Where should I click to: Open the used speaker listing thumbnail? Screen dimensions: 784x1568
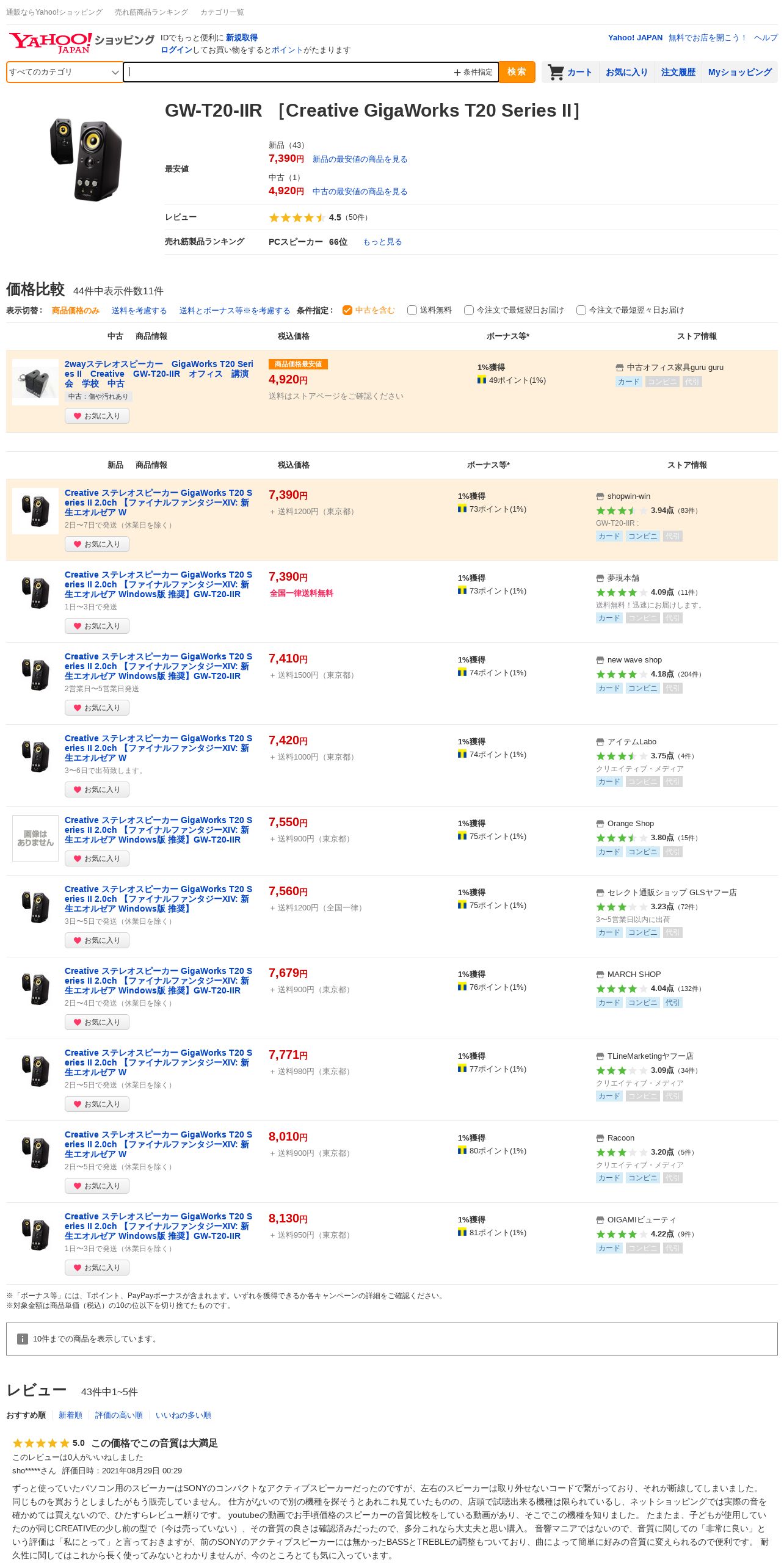pyautogui.click(x=35, y=382)
